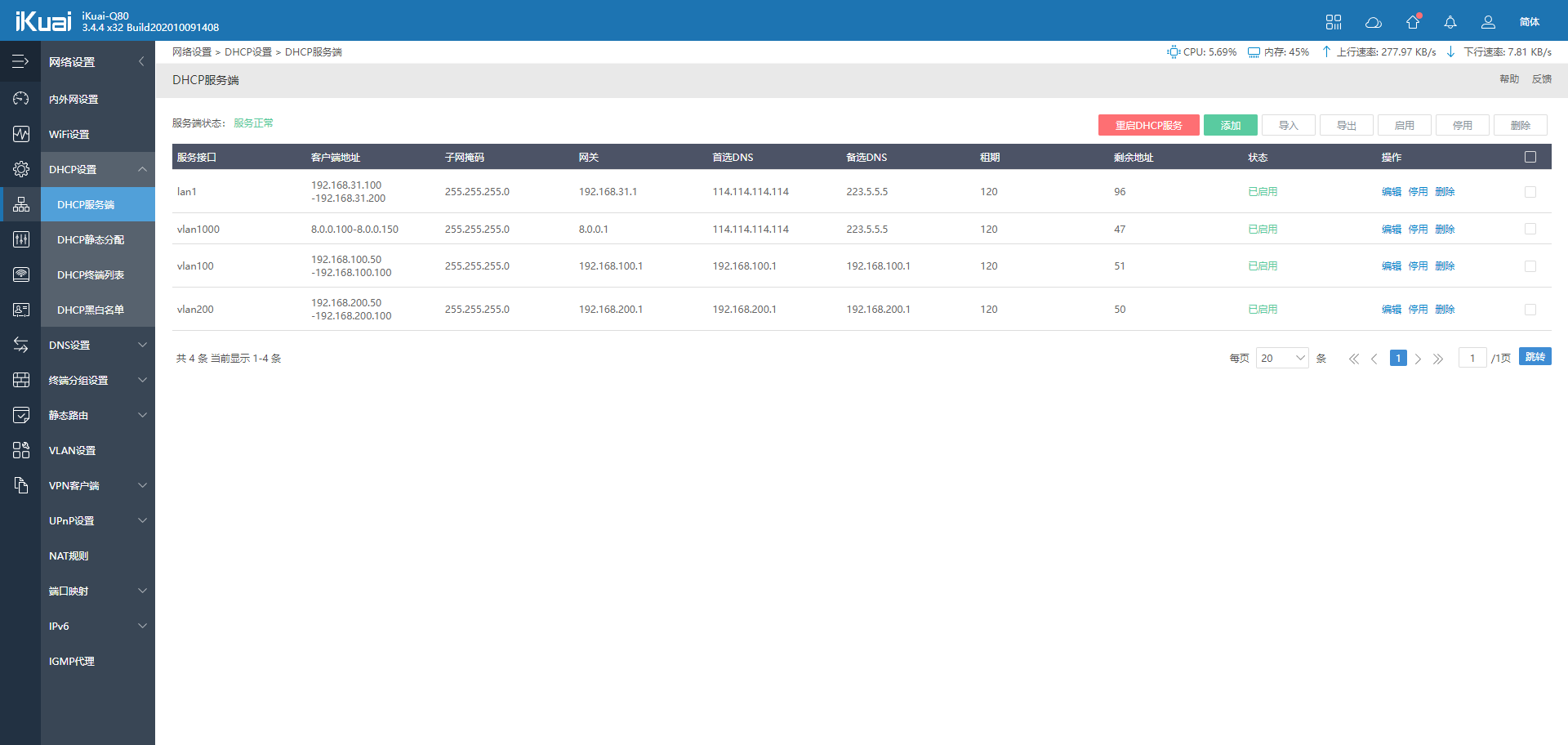Open the cloud icon in top bar
This screenshot has width=1568, height=745.
click(1374, 22)
